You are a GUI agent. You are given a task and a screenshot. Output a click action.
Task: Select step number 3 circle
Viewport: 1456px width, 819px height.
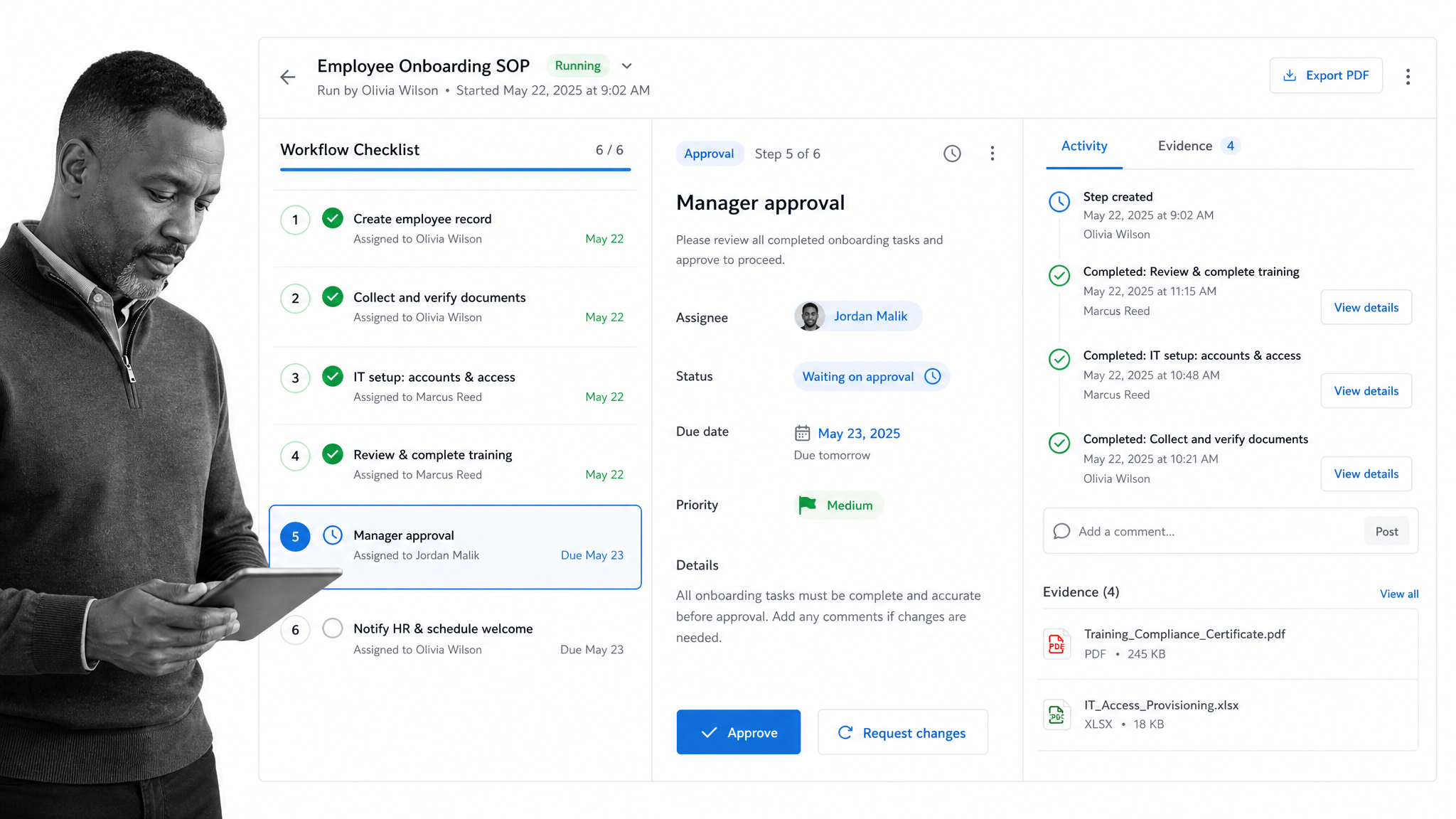pos(295,378)
